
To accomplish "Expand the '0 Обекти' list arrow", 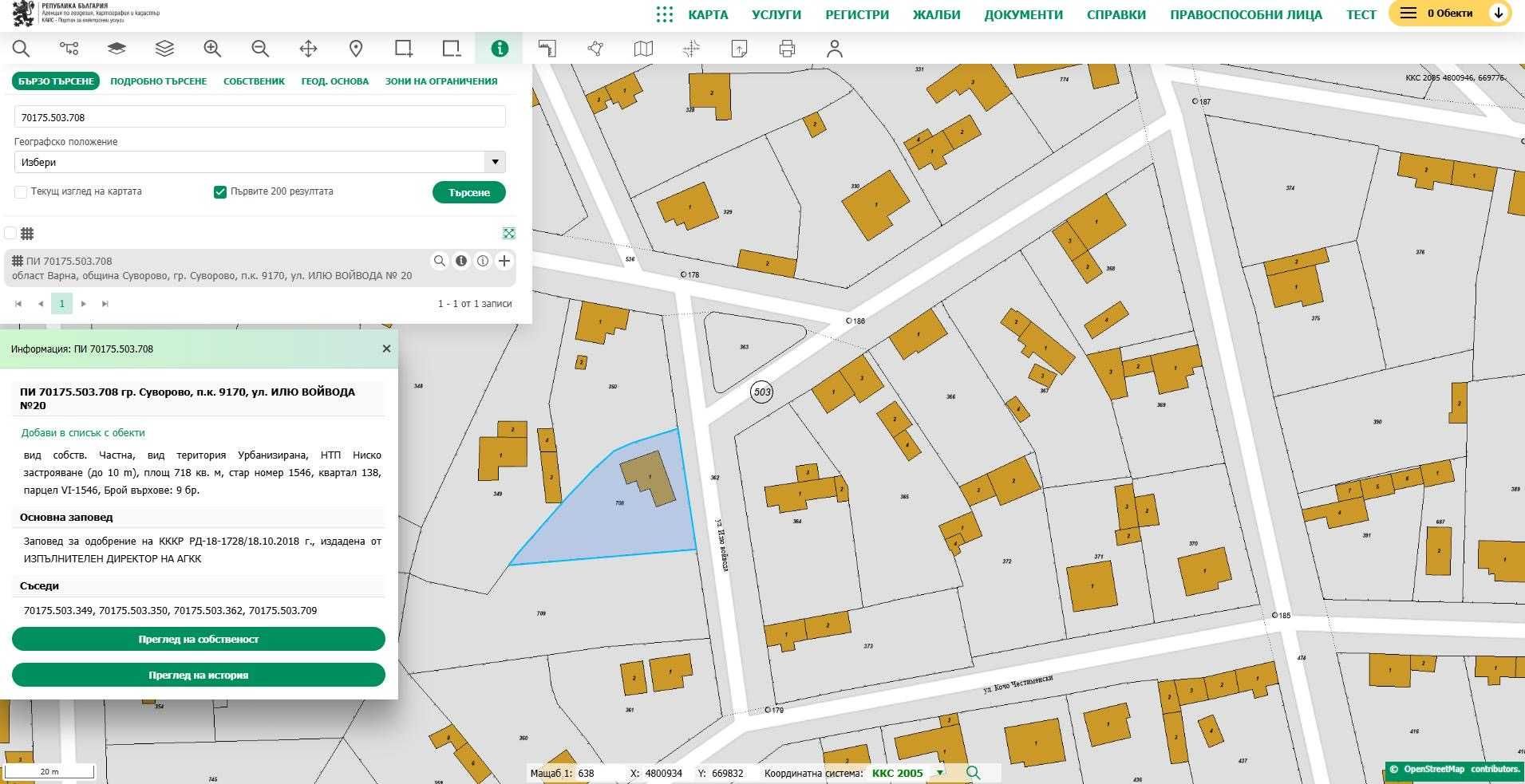I will click(x=1498, y=14).
